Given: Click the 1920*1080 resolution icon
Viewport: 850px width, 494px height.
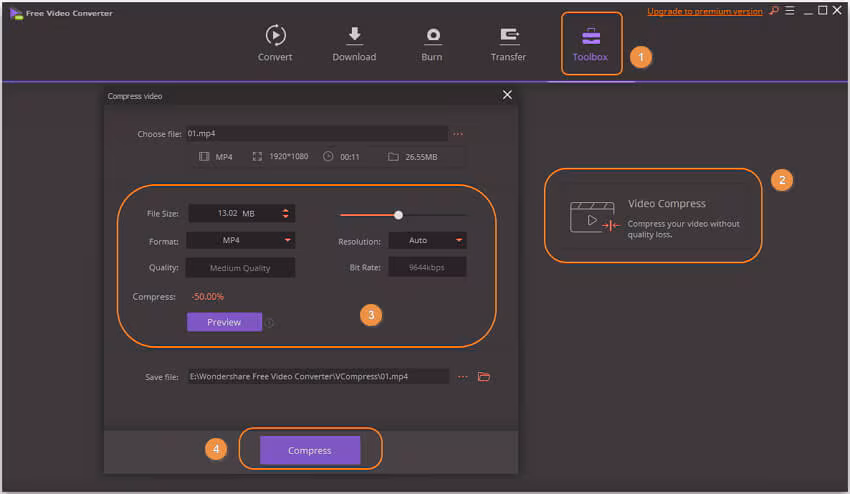Looking at the screenshot, I should coord(257,157).
